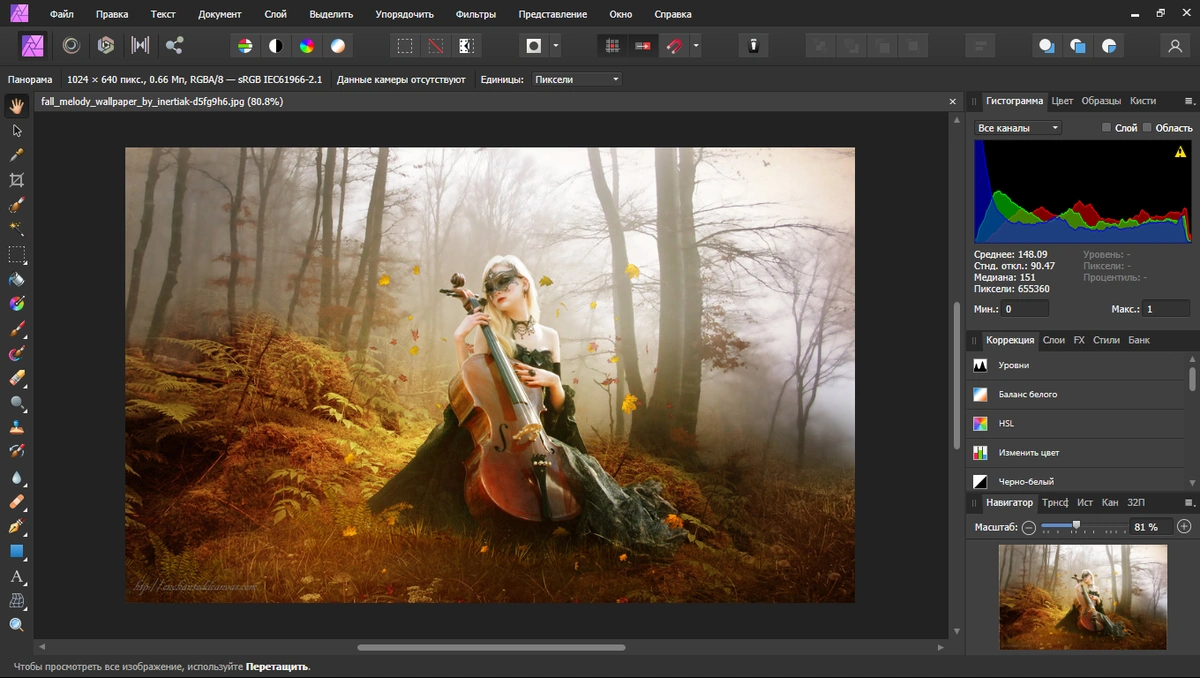Click the Мин. value field
The width and height of the screenshot is (1200, 678).
tap(1025, 309)
